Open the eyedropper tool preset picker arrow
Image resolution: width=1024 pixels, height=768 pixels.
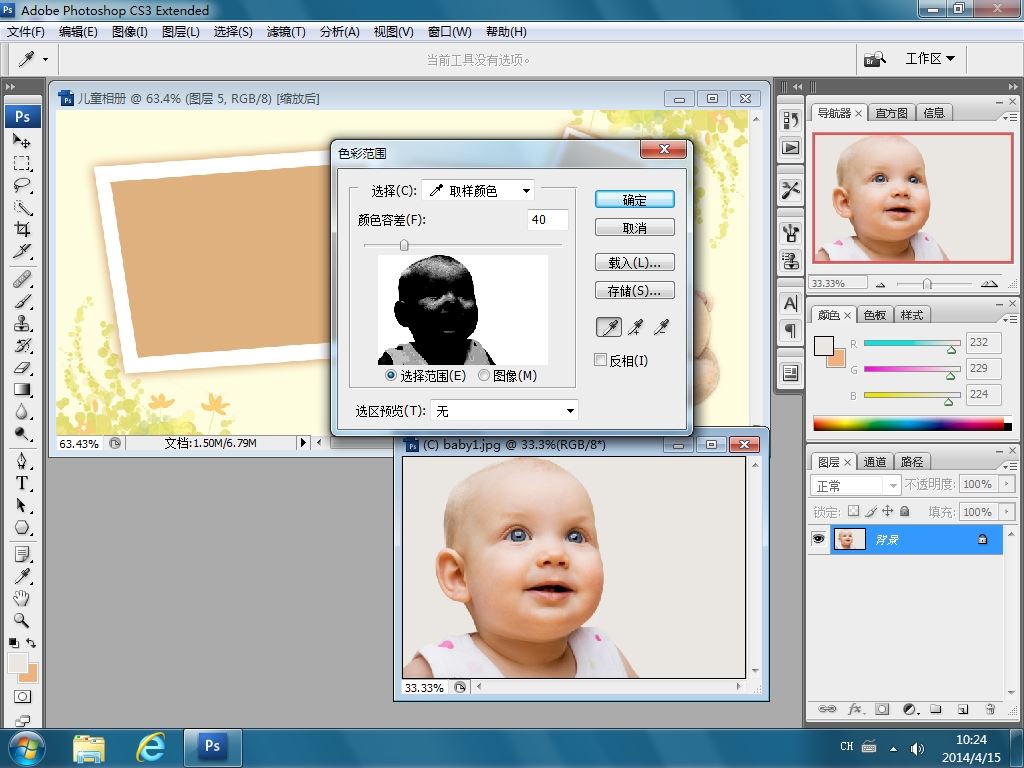45,59
